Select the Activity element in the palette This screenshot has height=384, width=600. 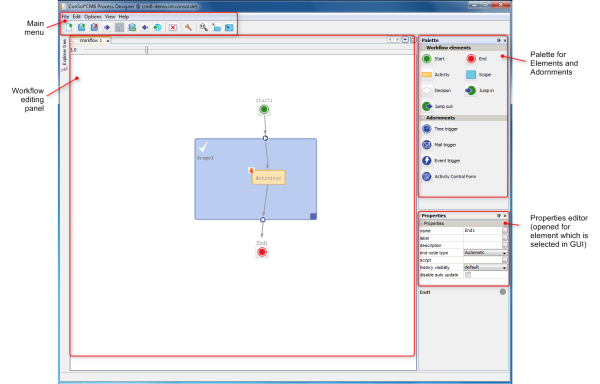pos(436,75)
